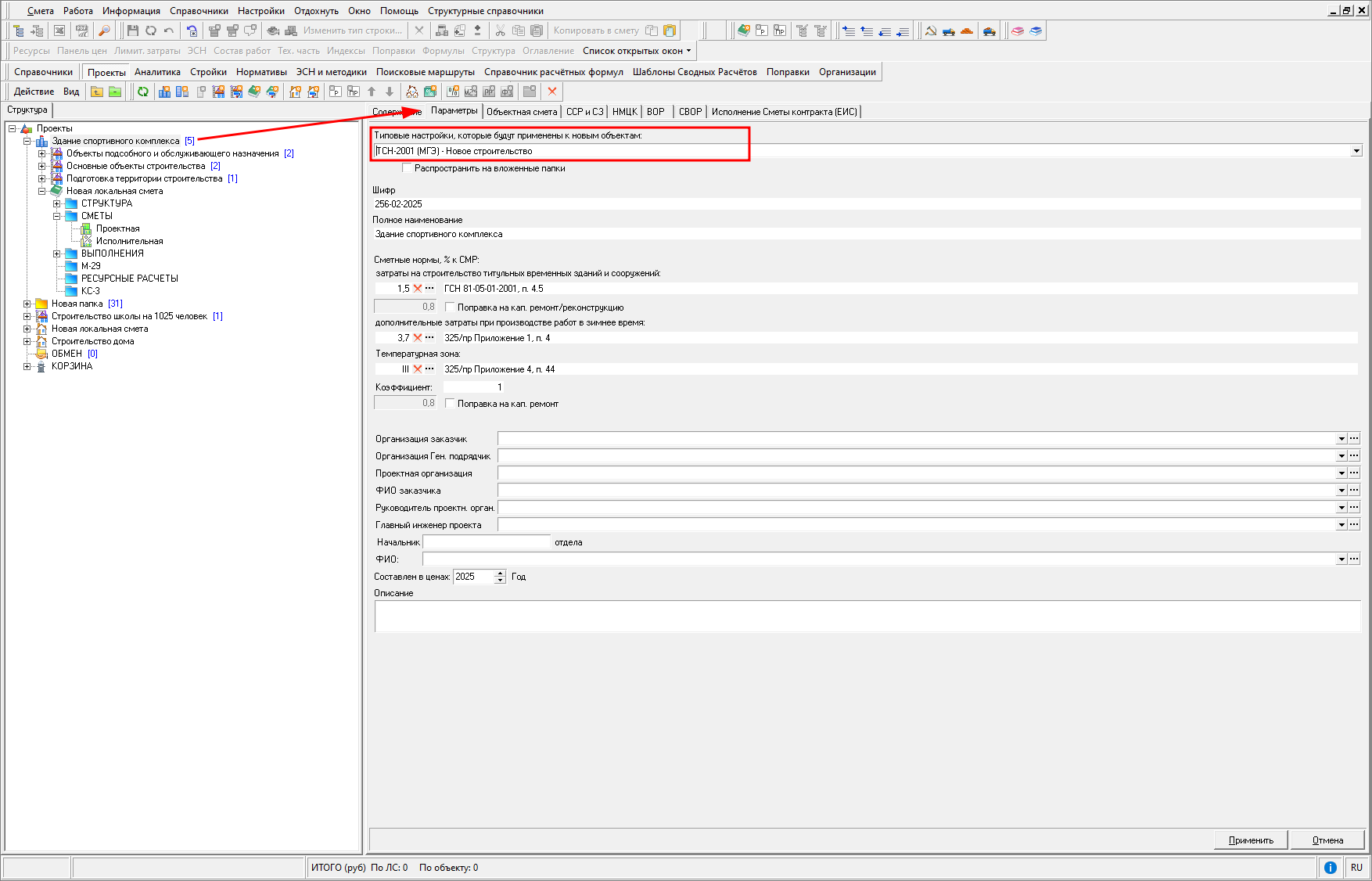Click the Применить button
The image size is (1372, 881).
point(1251,840)
